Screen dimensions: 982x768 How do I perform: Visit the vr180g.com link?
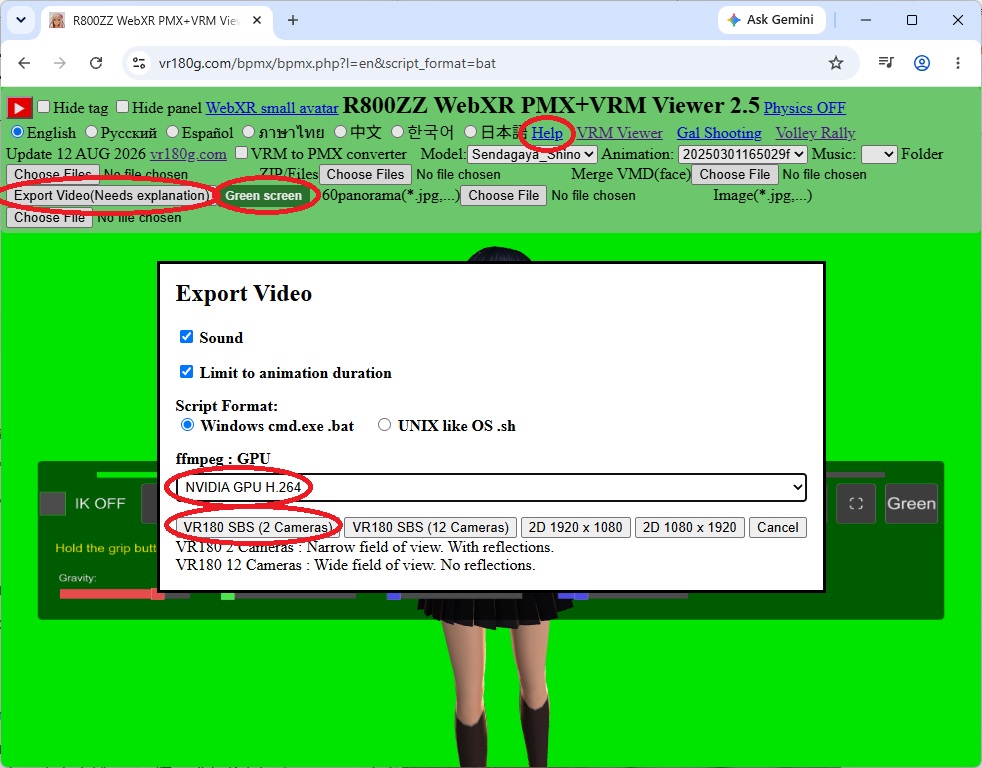(x=188, y=154)
